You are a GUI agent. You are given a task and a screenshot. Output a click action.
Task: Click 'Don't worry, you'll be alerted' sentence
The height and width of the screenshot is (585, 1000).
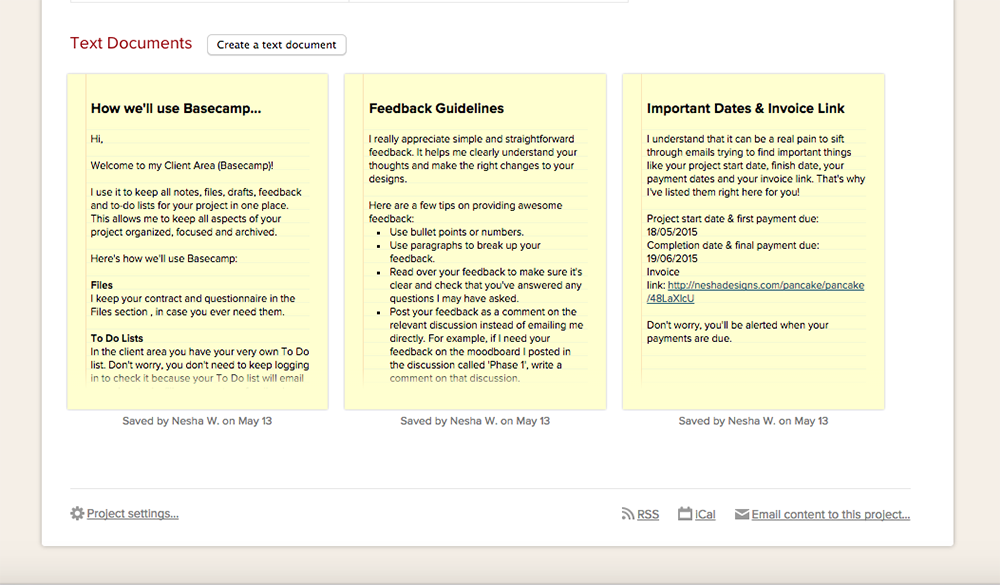[x=737, y=332]
